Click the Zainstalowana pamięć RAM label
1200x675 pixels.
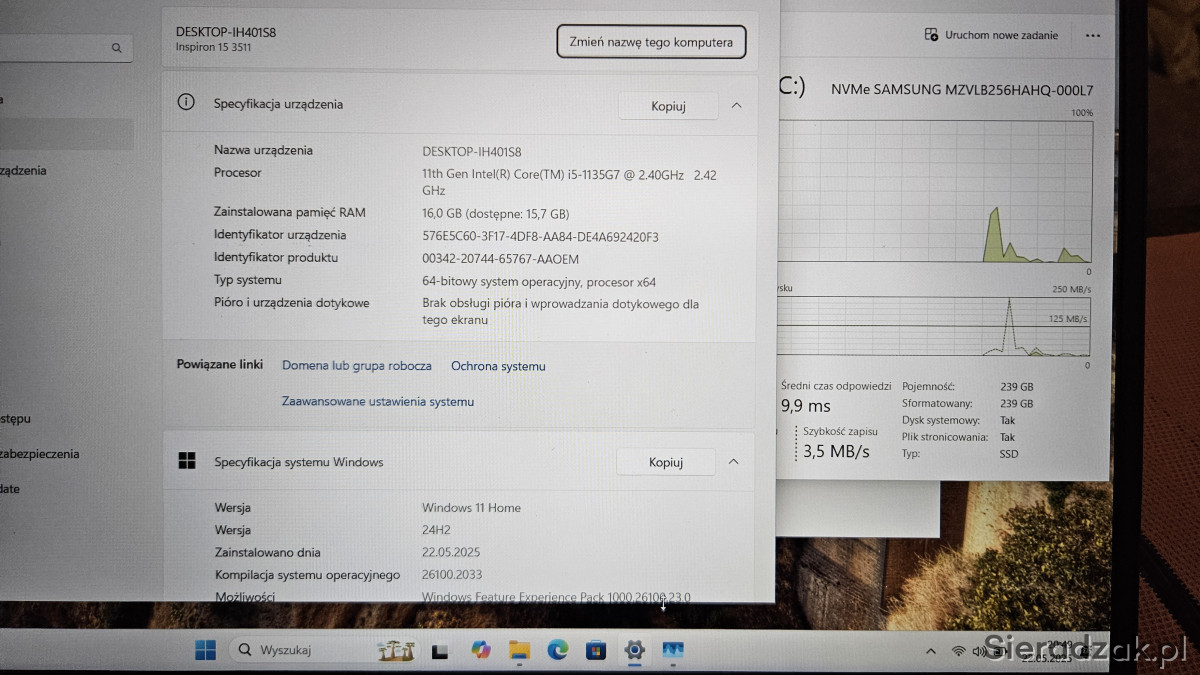click(x=290, y=212)
